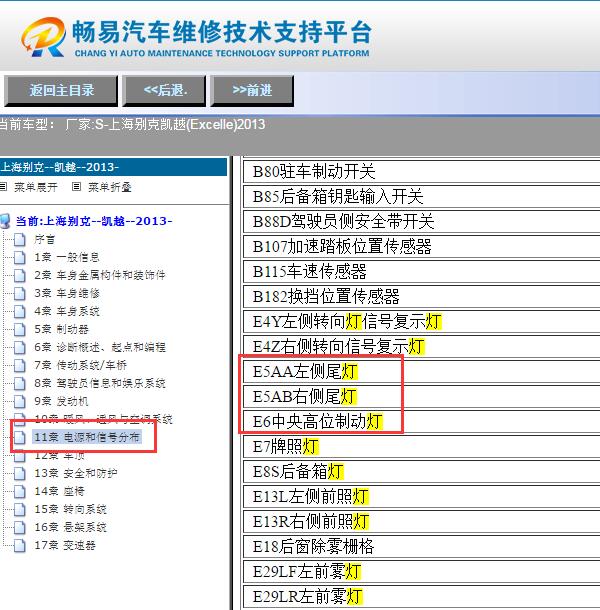The height and width of the screenshot is (610, 600).
Task: Open chapter 16章 悬架系统
Action: pos(70,527)
